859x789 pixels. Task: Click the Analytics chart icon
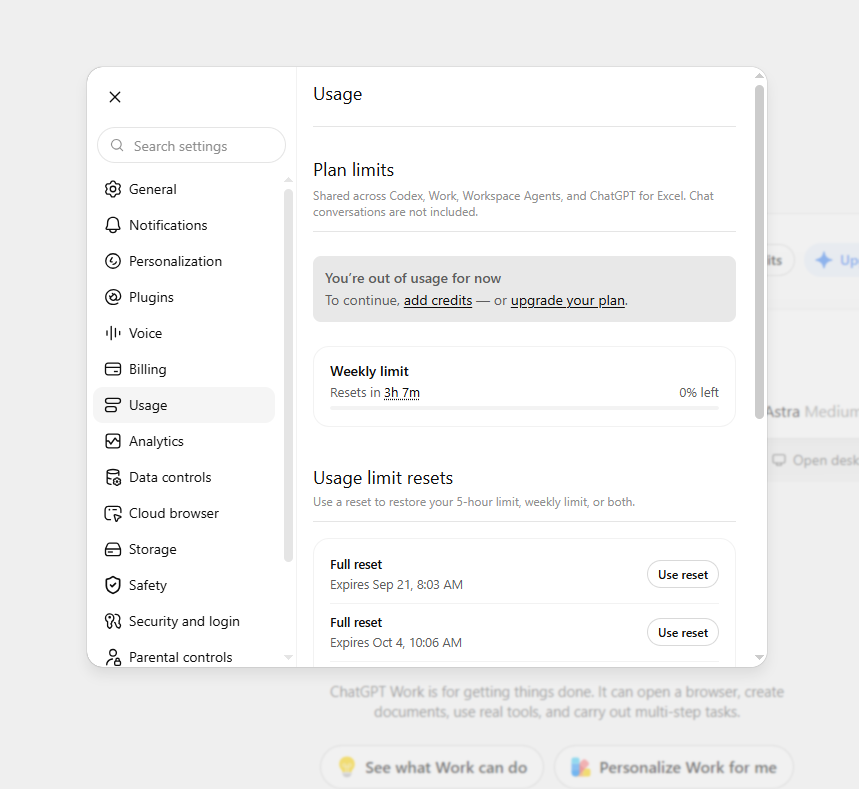pyautogui.click(x=113, y=441)
